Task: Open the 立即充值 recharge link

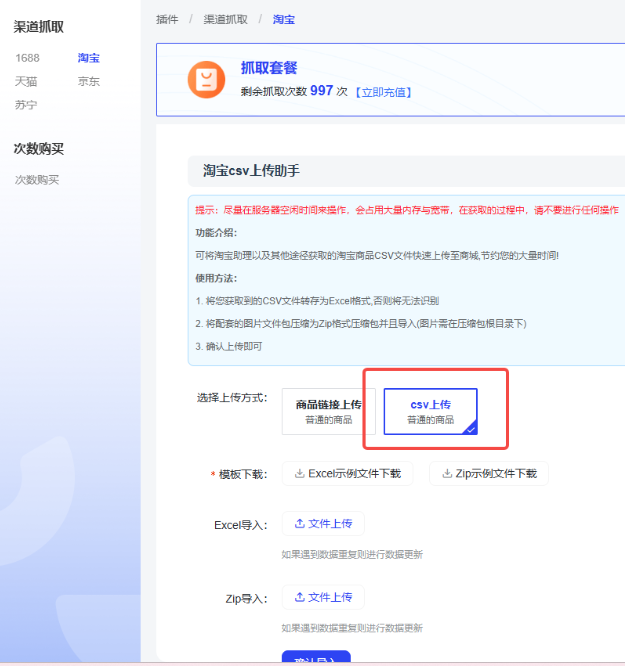Action: (x=385, y=92)
